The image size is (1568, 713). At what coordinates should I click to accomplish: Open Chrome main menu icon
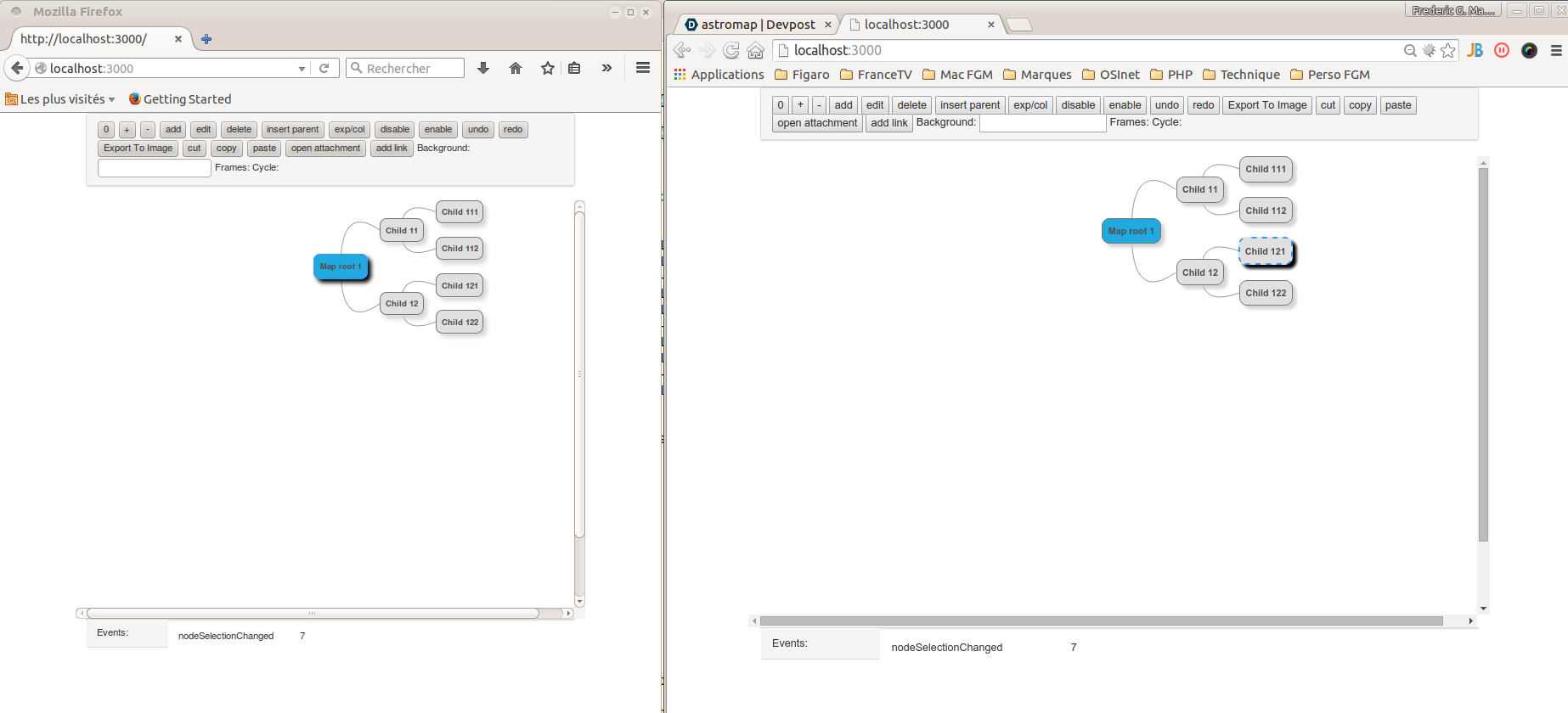click(1556, 50)
